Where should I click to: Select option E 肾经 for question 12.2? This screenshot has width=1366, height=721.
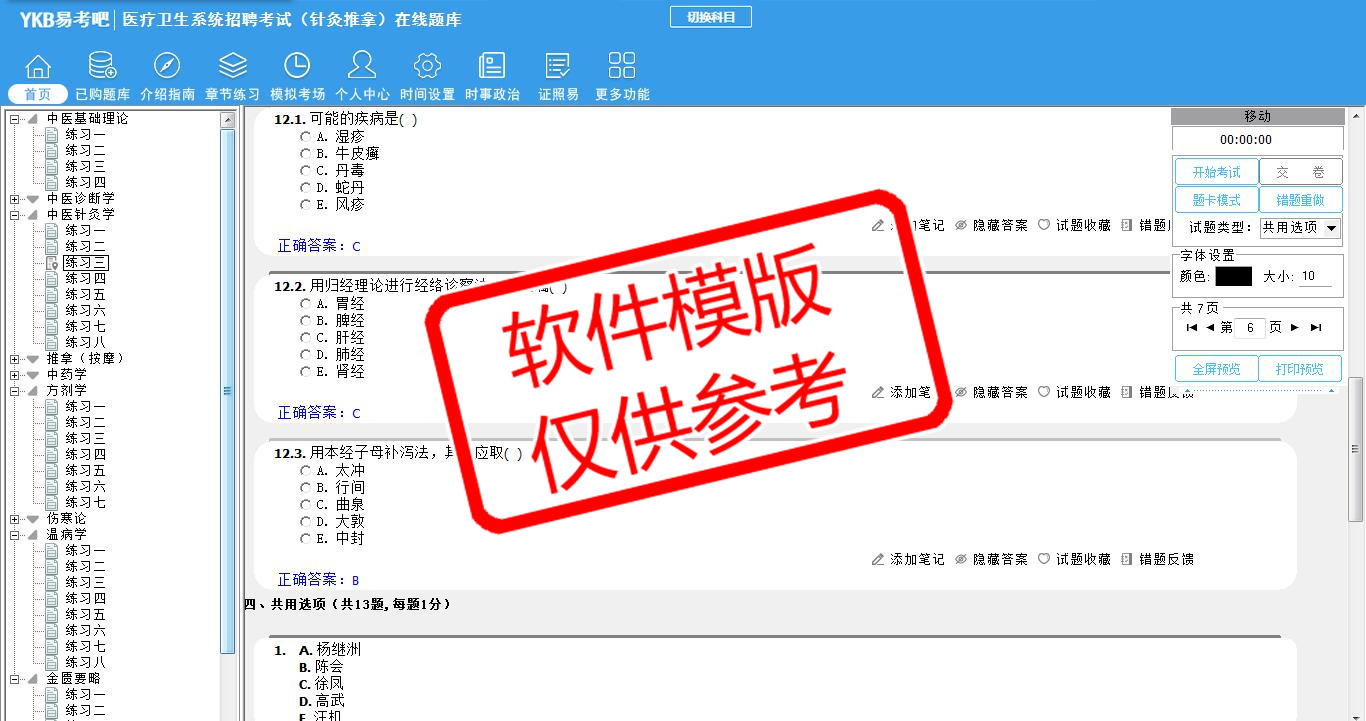(x=306, y=372)
